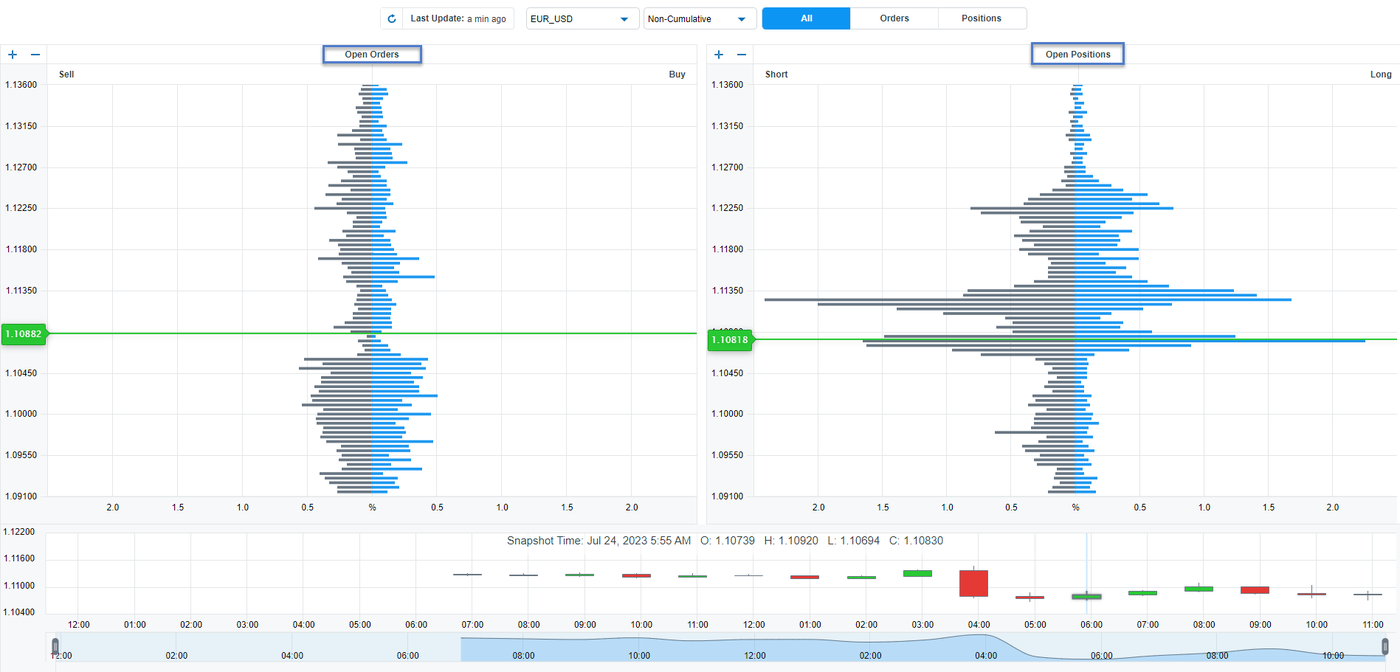Grab the right handle of the time range slider

pos(1386,646)
